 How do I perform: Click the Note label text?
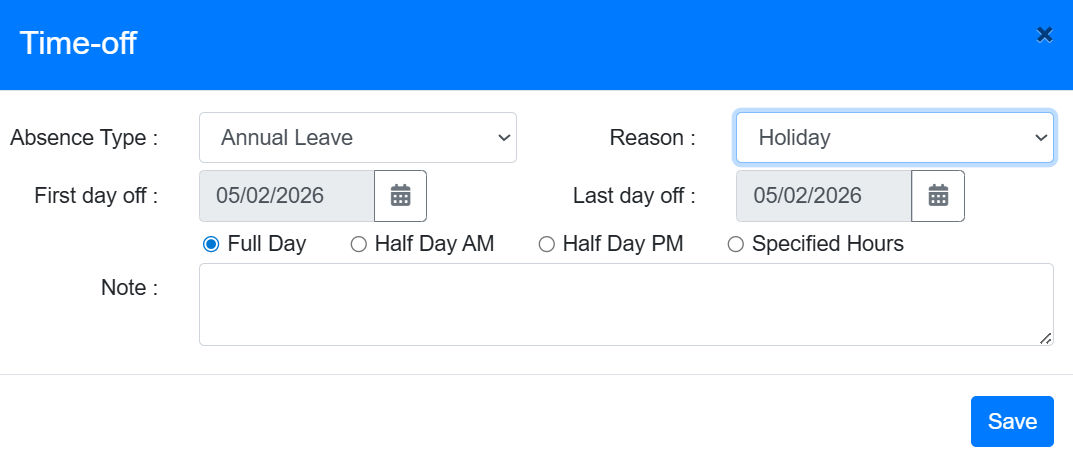[129, 288]
